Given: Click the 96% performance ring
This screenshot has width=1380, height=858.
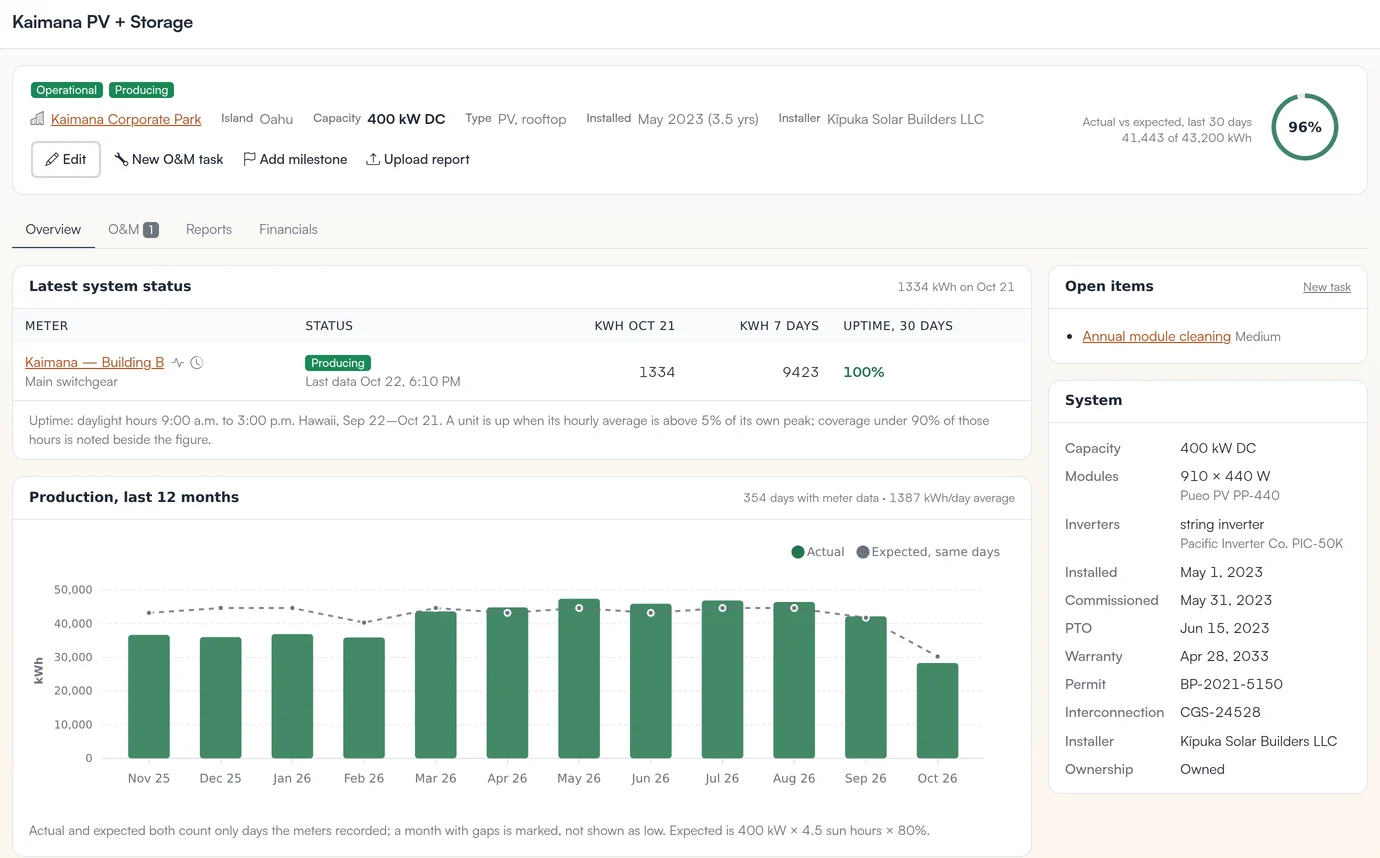Looking at the screenshot, I should click(1304, 127).
